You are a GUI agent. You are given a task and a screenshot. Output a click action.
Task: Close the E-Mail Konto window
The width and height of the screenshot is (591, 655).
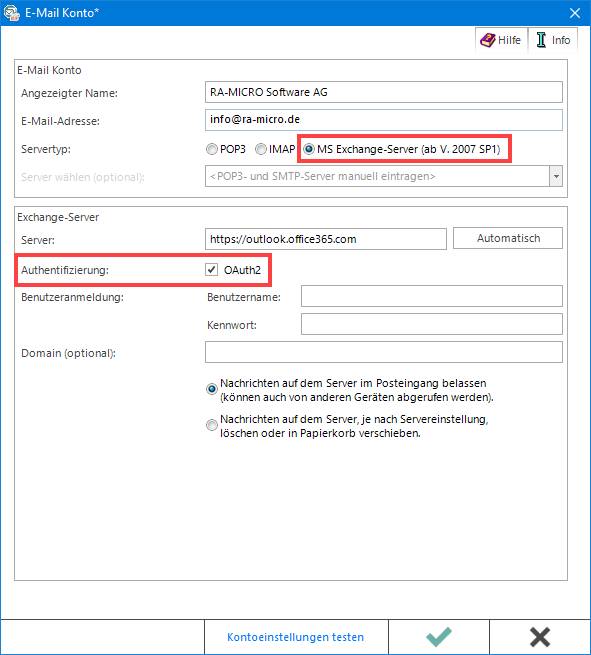[575, 13]
